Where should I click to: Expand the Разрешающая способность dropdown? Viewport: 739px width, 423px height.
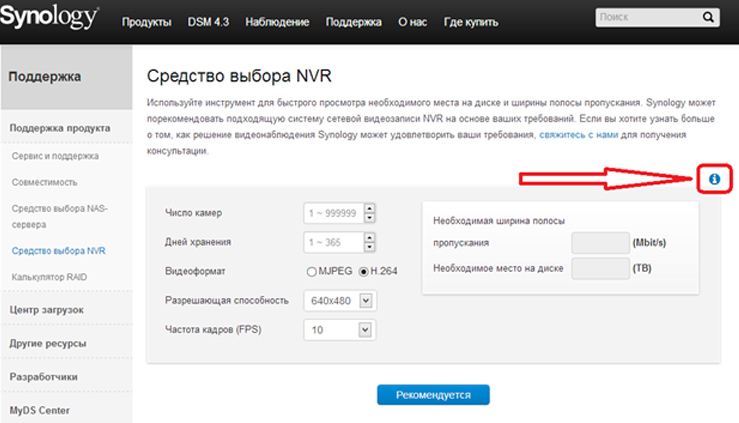coord(366,301)
